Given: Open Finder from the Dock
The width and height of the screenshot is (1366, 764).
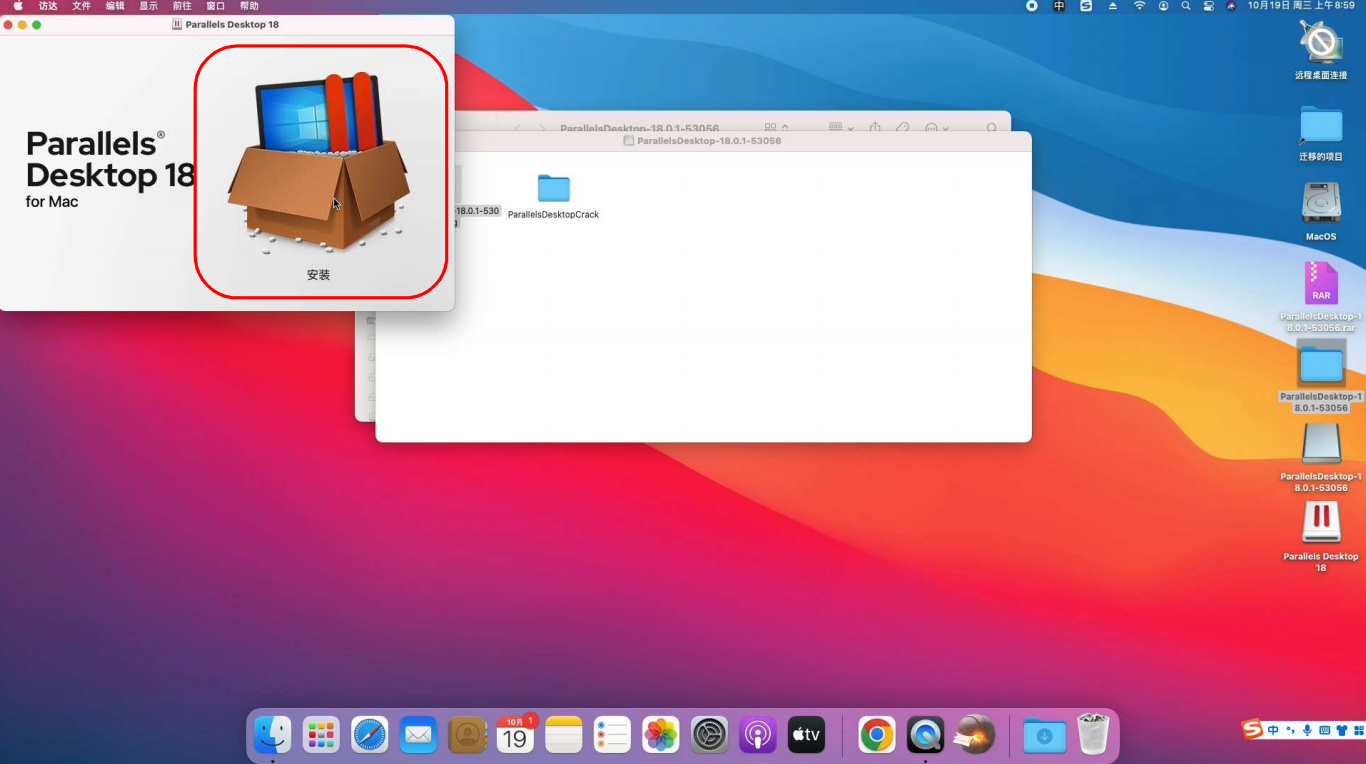Looking at the screenshot, I should point(272,735).
